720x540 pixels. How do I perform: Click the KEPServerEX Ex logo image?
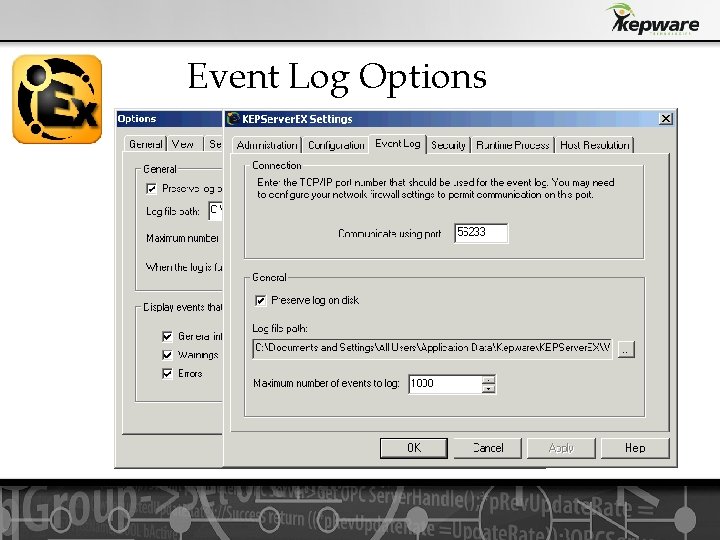tap(57, 99)
